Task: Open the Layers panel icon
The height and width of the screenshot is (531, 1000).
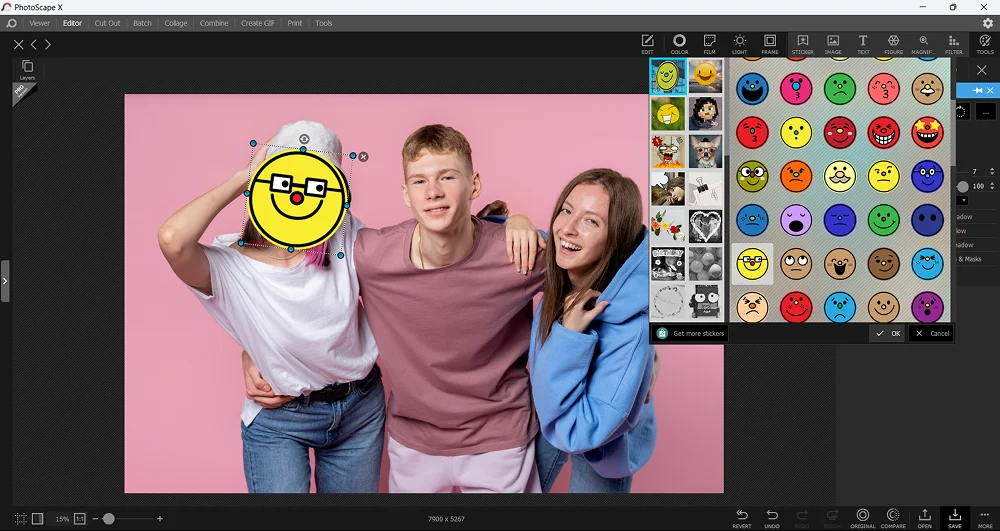Action: click(x=27, y=69)
